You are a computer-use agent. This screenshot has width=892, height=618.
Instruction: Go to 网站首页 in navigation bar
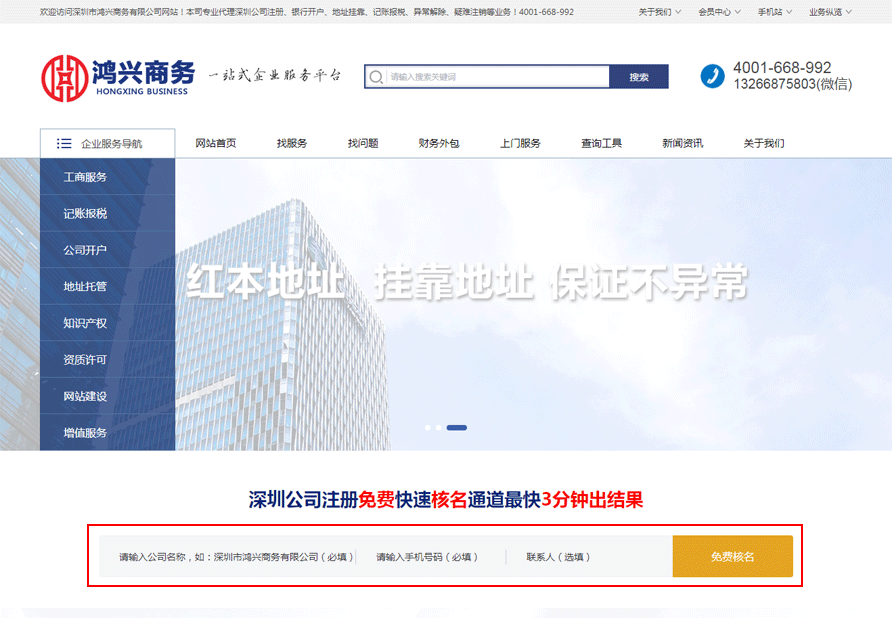pos(216,143)
